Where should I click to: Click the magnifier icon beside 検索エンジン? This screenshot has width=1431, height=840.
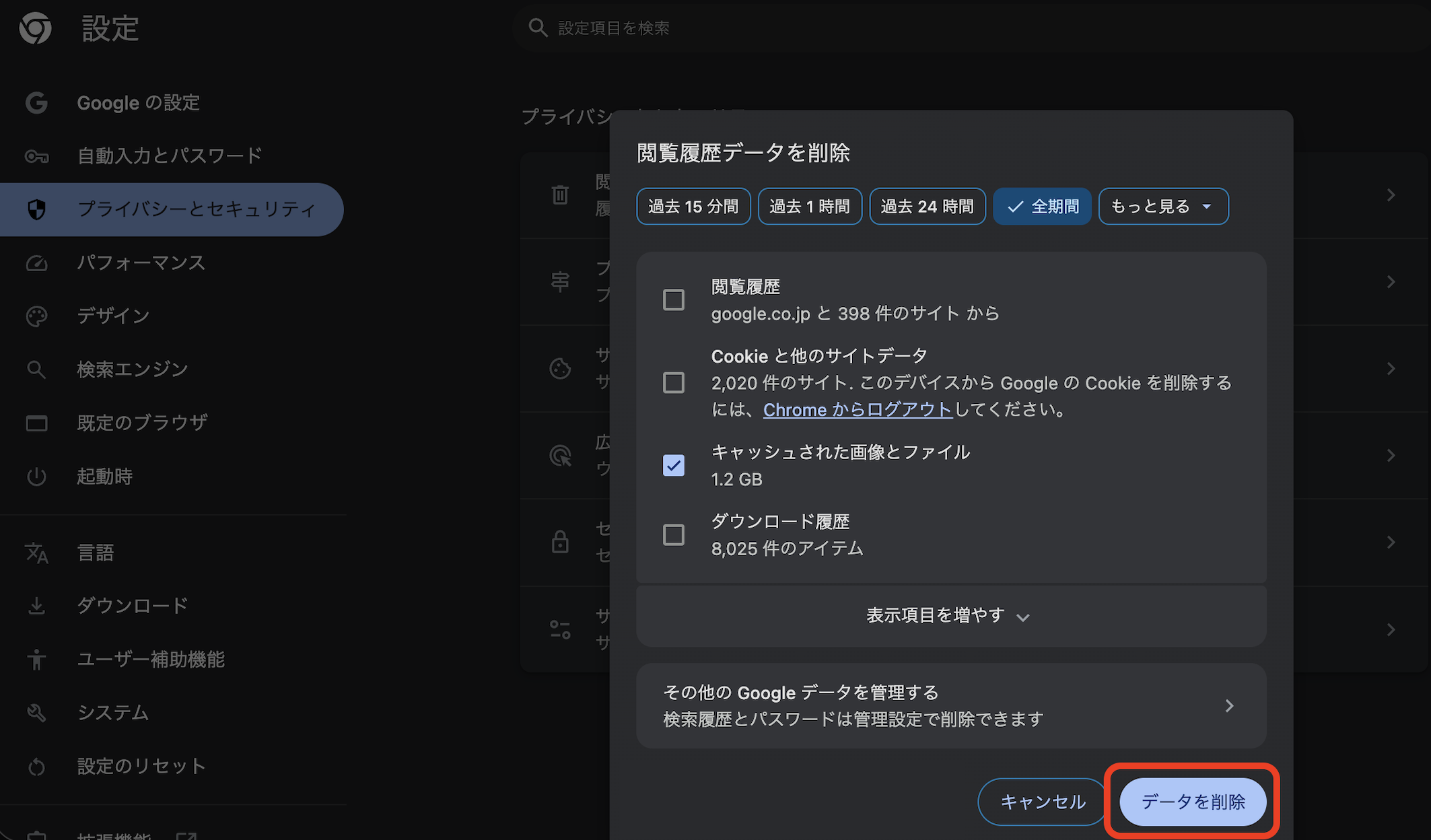tap(37, 369)
